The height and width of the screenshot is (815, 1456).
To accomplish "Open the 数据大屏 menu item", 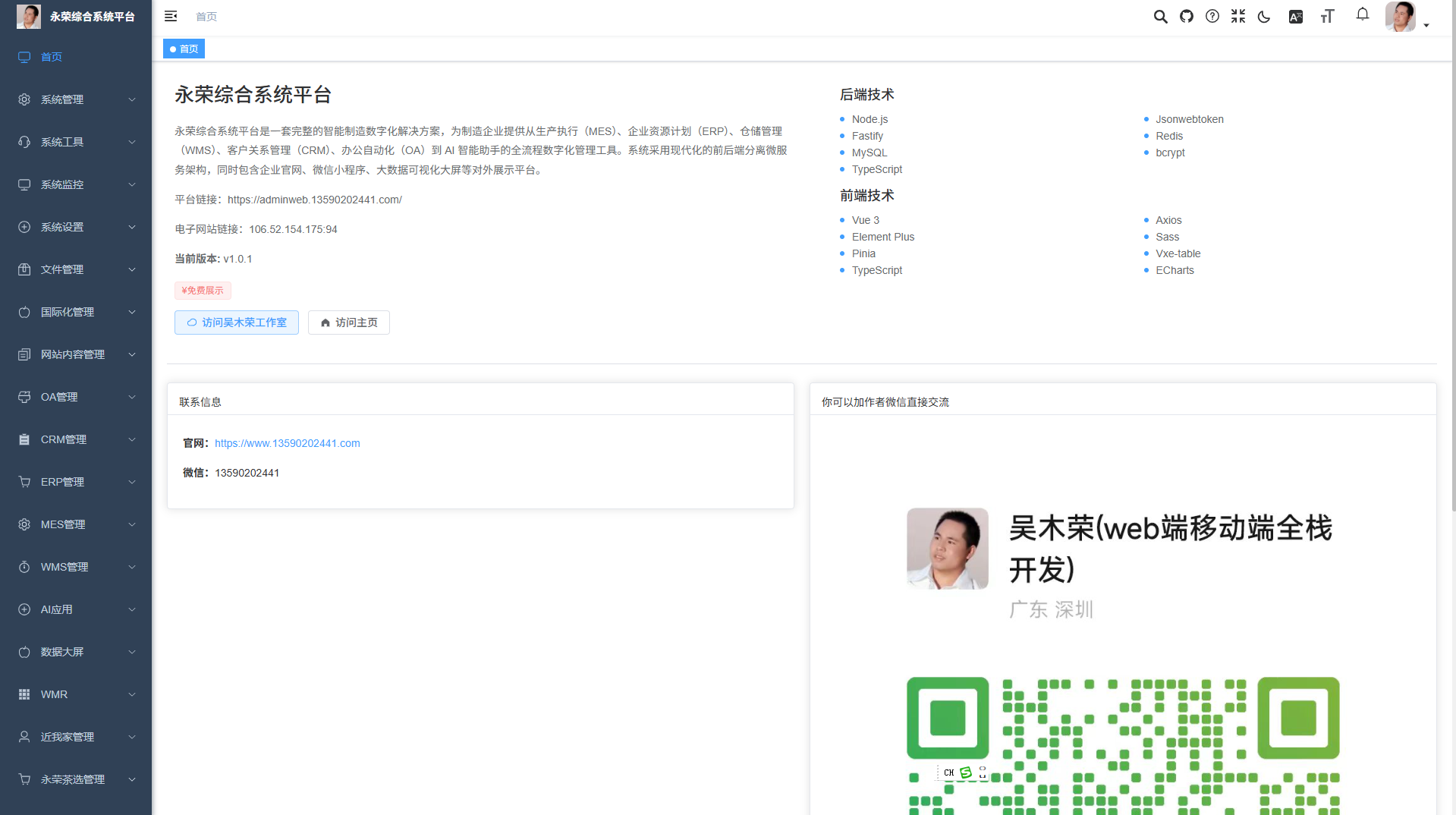I will tap(76, 652).
